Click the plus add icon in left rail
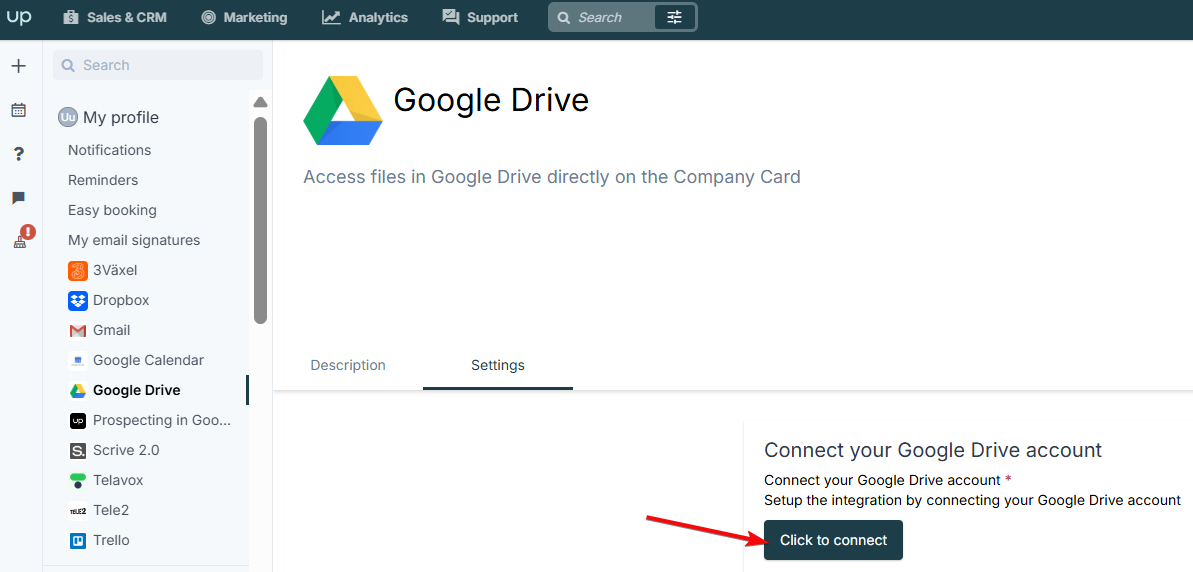The image size is (1193, 572). 18,66
